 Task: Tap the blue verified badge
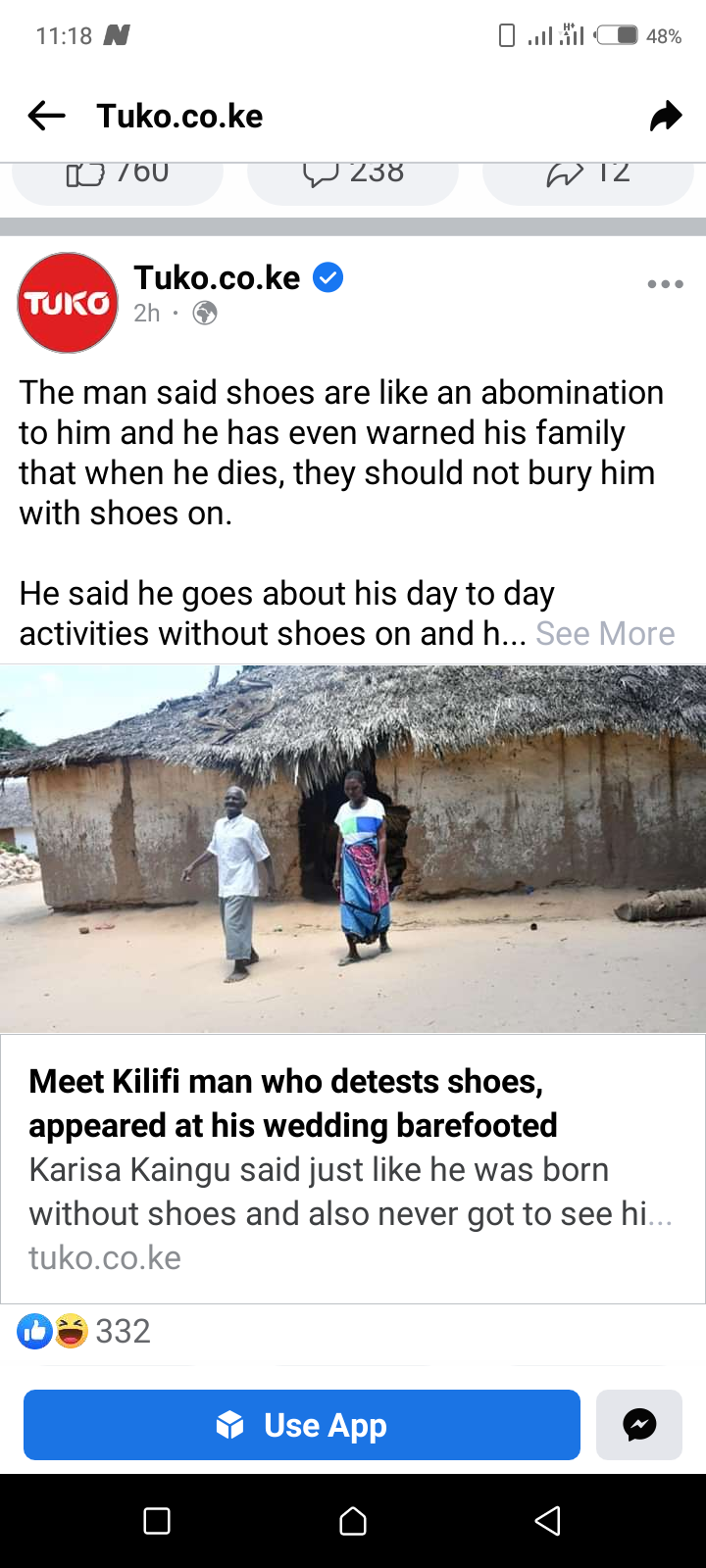[328, 278]
